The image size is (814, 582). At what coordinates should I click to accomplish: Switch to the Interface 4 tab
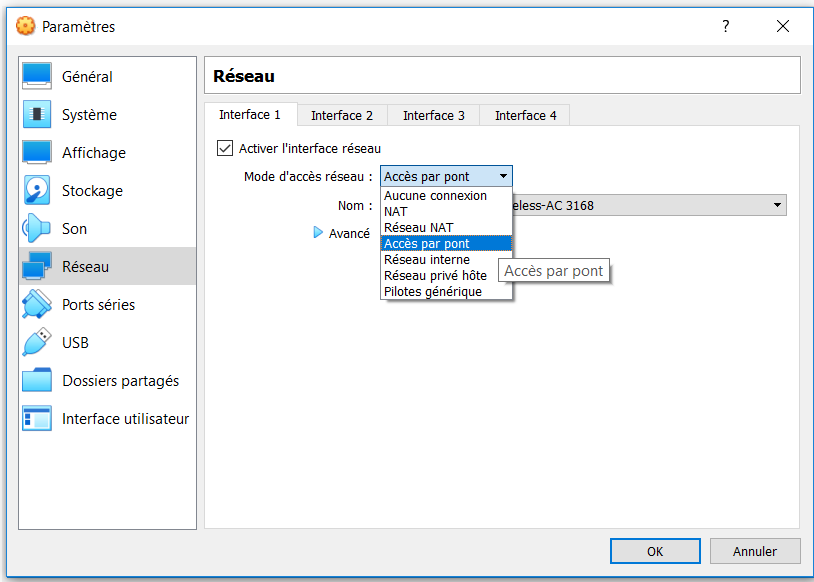pos(525,115)
